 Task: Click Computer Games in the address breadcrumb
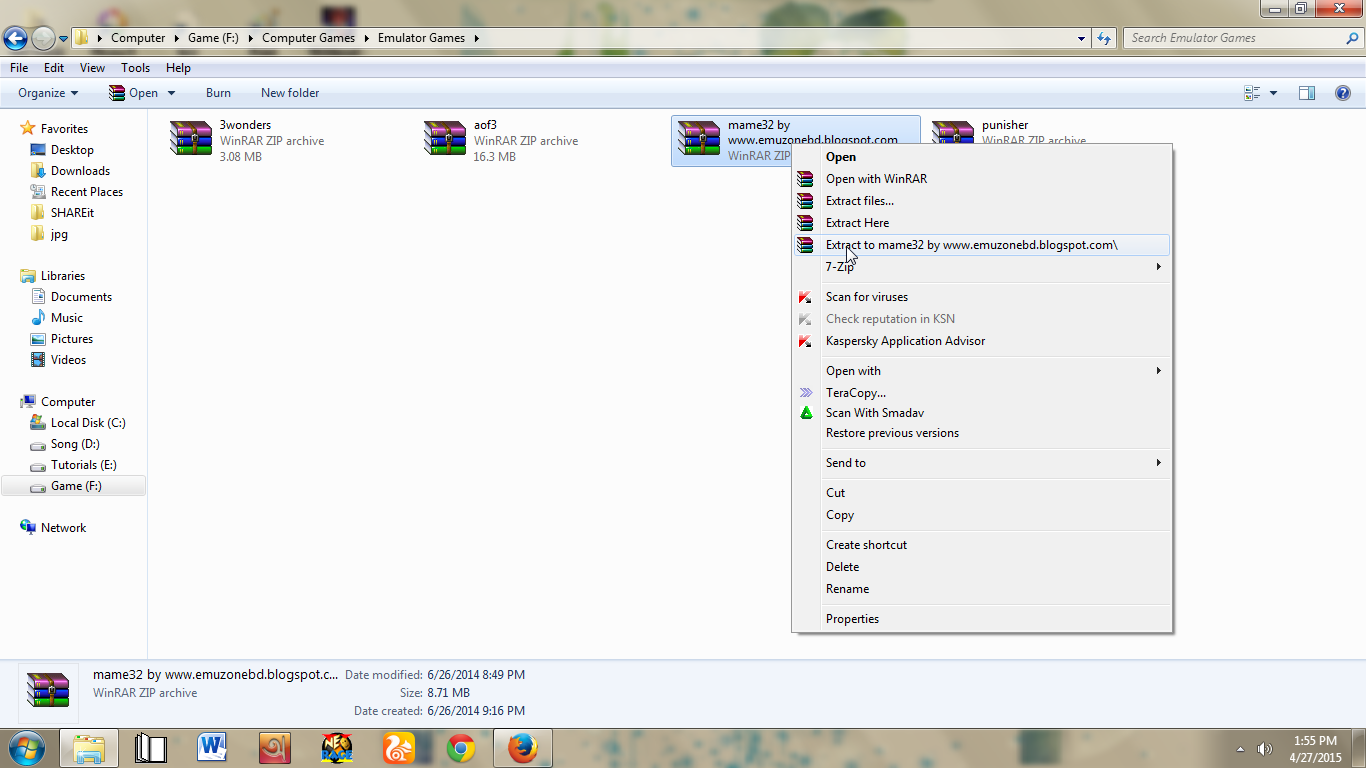click(x=308, y=38)
